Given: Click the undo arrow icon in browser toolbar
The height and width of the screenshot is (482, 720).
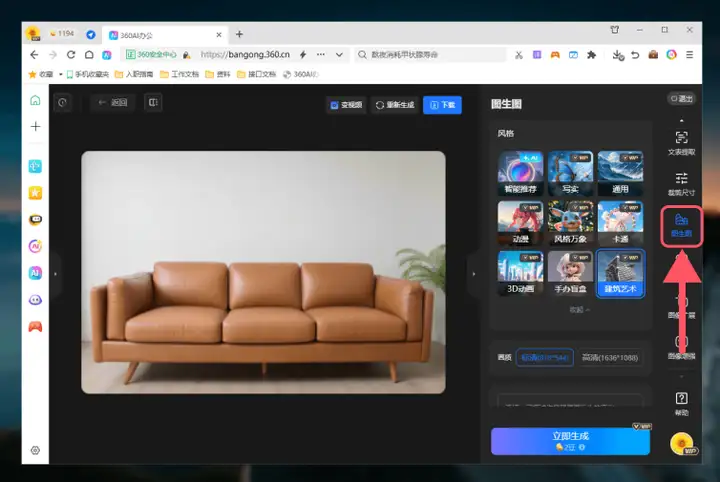Looking at the screenshot, I should coord(635,55).
